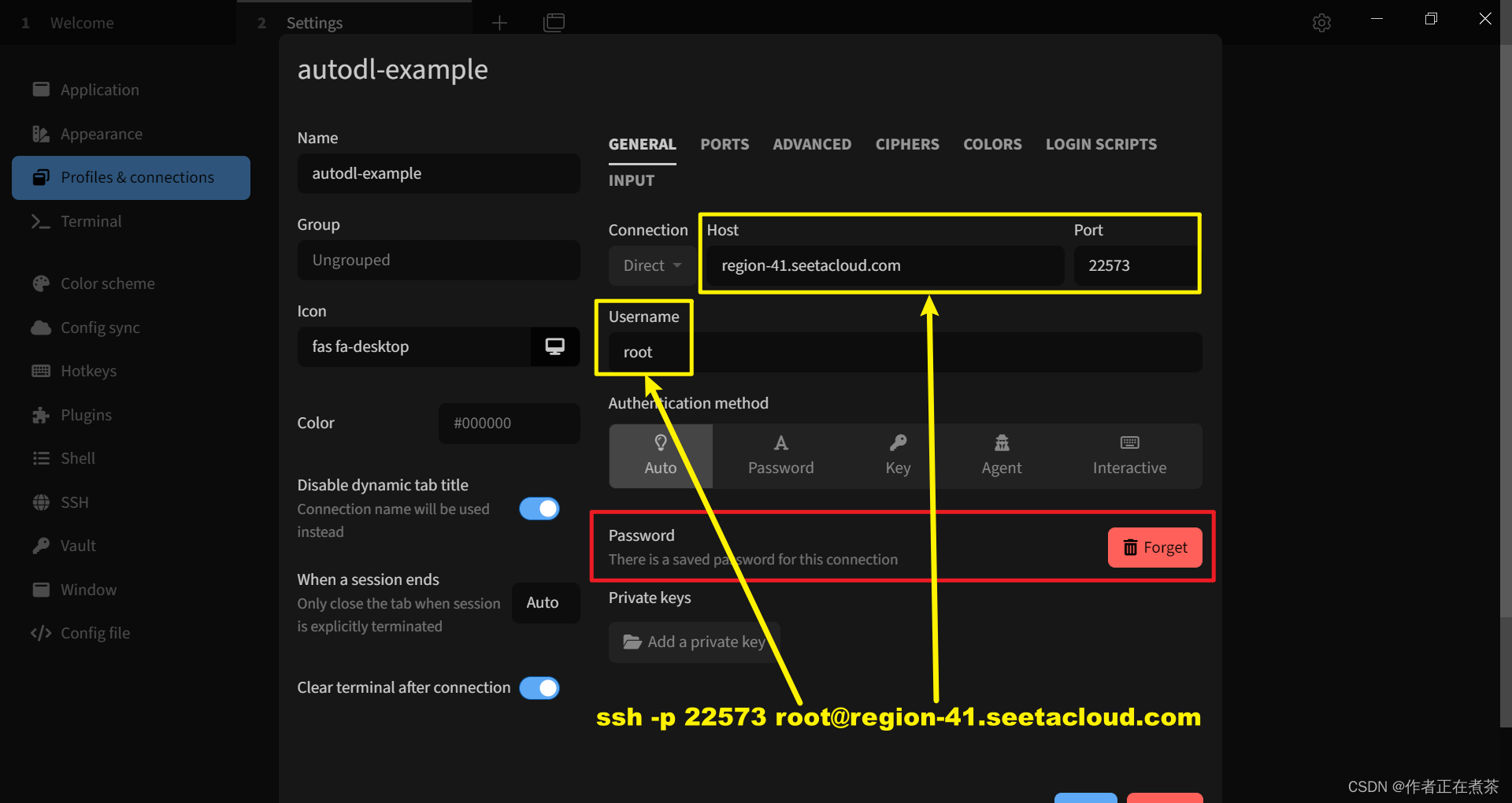1512x803 pixels.
Task: Select the GENERAL profile tab
Action: [x=642, y=144]
